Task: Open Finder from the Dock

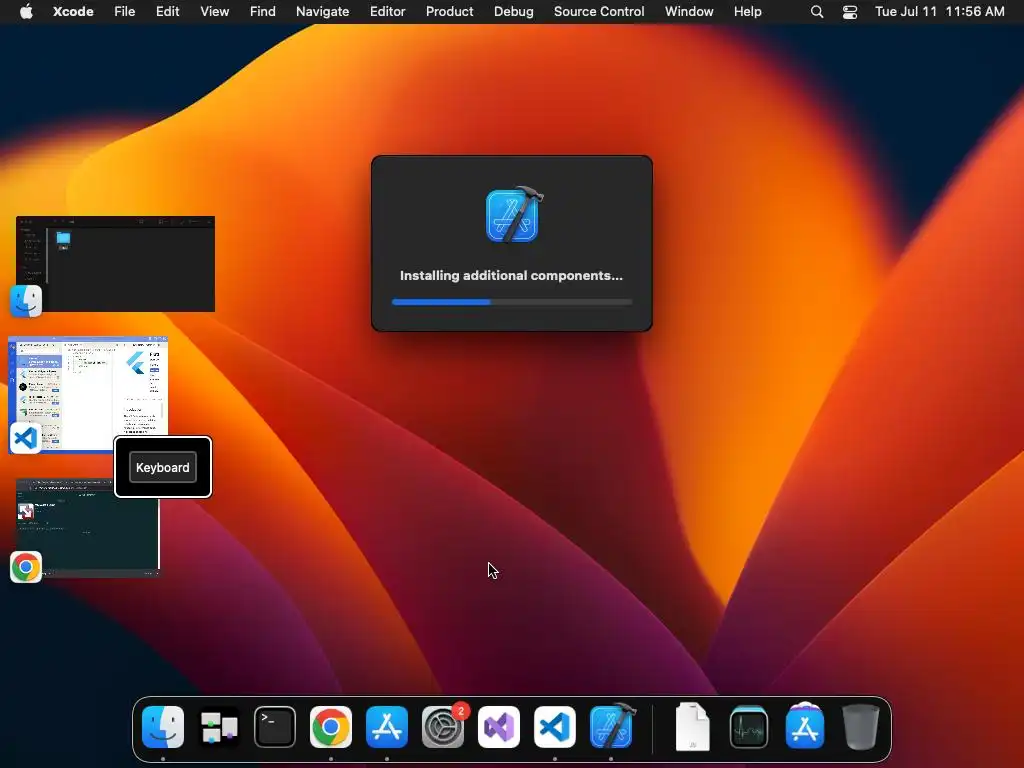Action: coord(163,727)
